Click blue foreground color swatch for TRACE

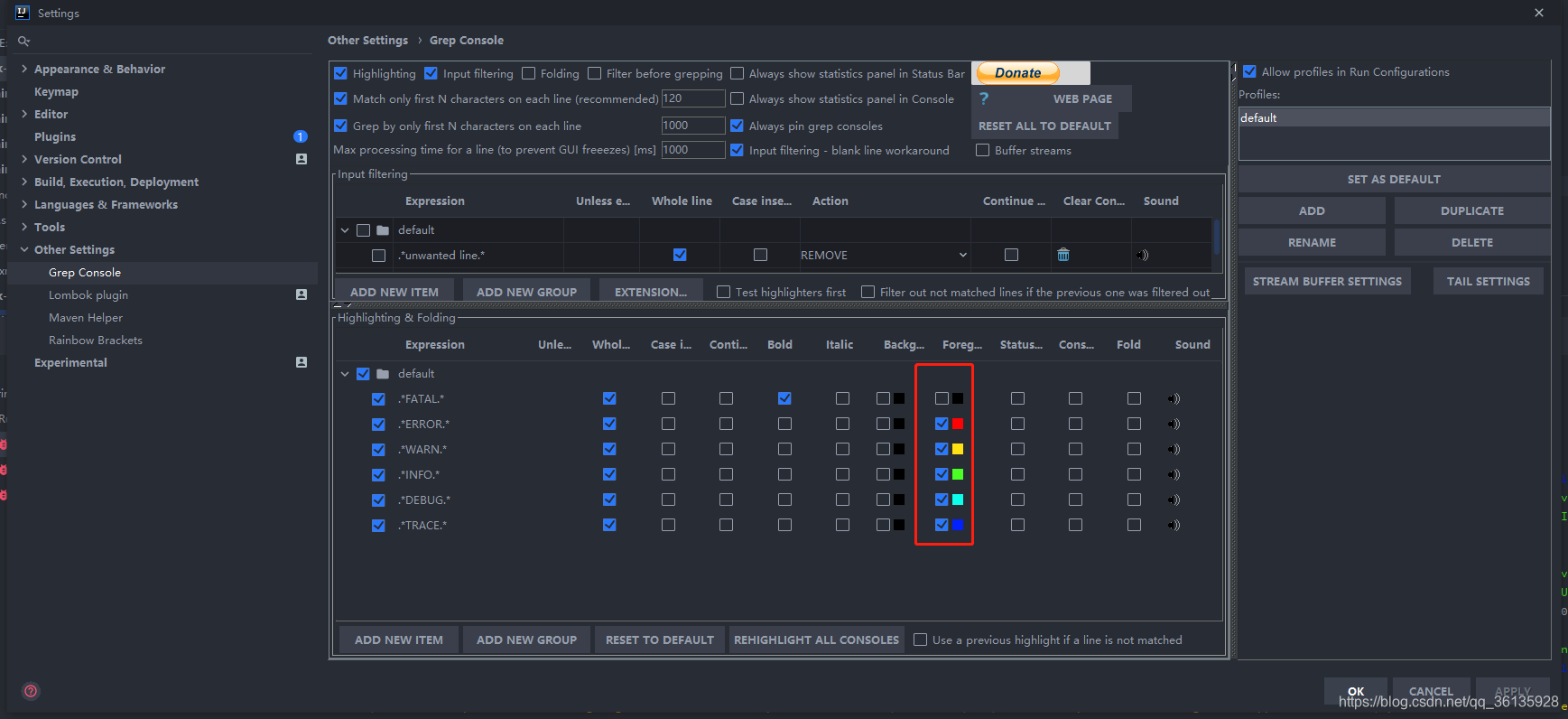pyautogui.click(x=958, y=525)
